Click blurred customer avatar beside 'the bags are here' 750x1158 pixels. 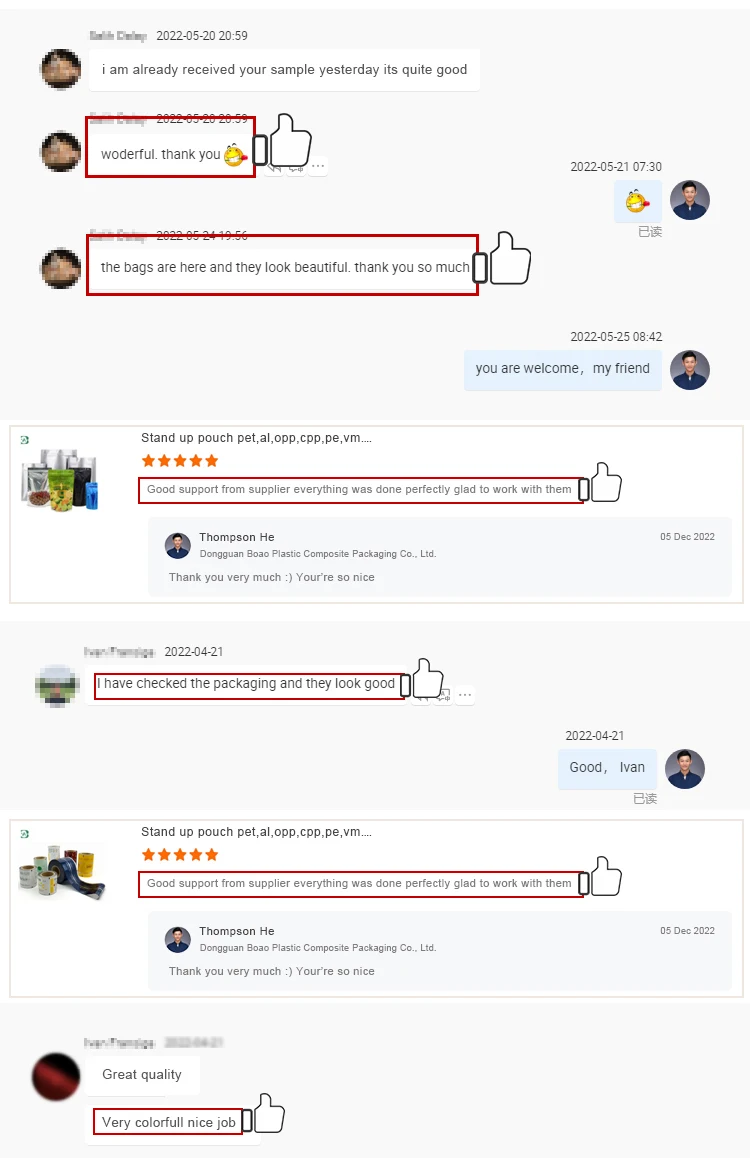point(61,268)
